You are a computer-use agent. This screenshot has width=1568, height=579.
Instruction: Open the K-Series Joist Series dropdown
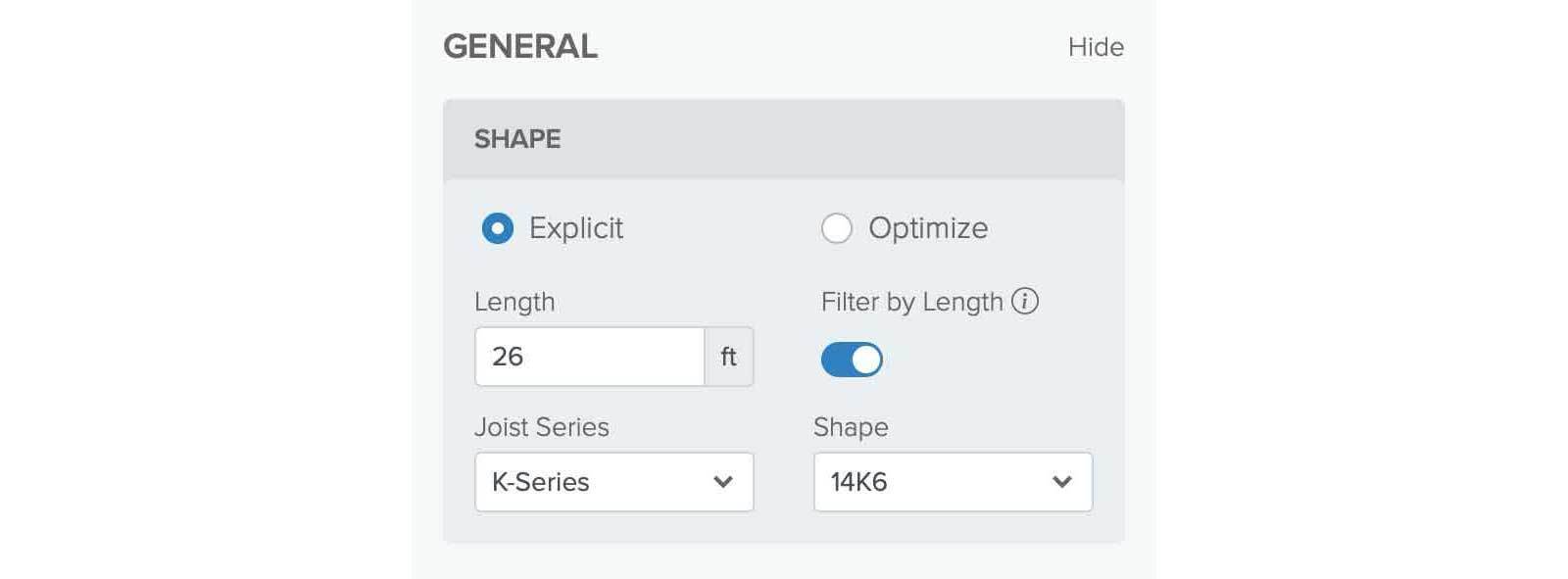coord(613,482)
